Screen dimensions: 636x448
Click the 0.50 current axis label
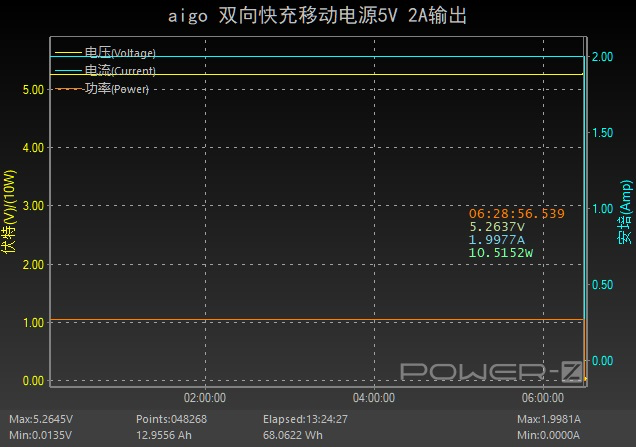coord(602,285)
